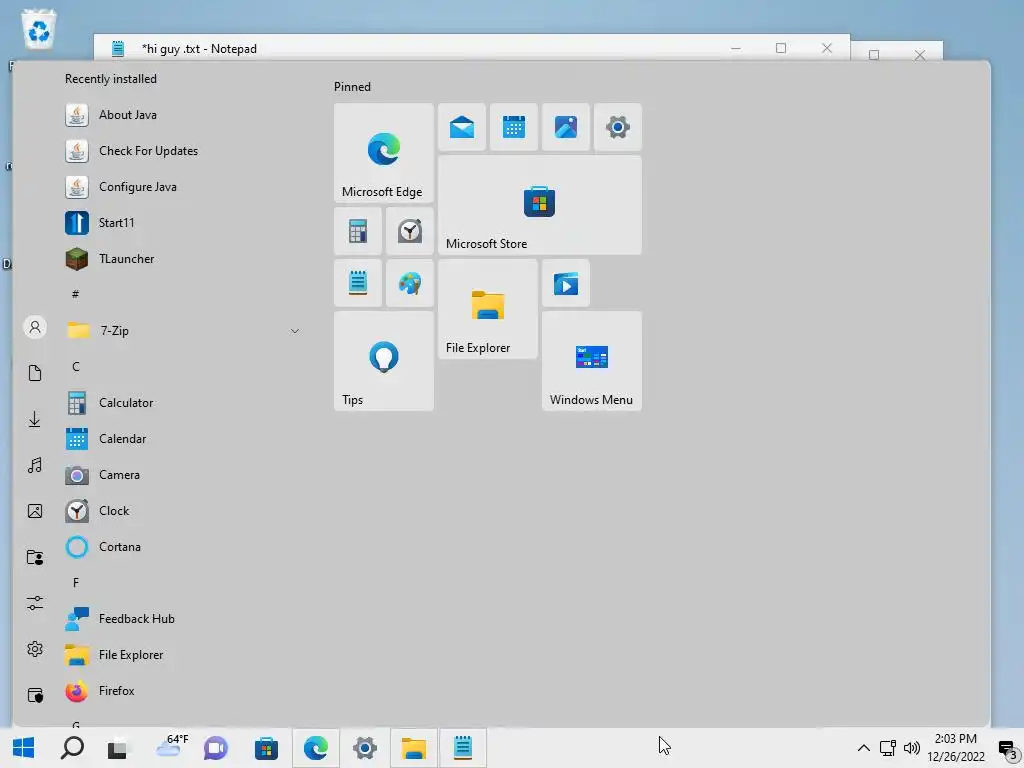Select Check For Updates in app list

click(x=183, y=151)
